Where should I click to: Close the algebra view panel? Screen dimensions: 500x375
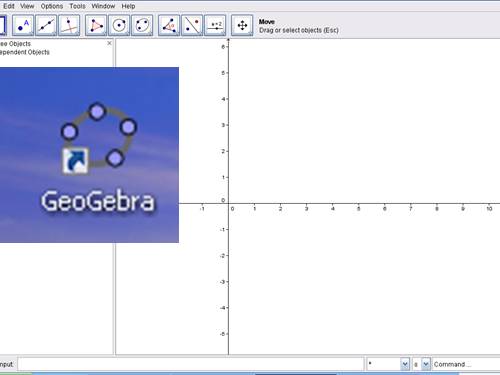pos(109,43)
